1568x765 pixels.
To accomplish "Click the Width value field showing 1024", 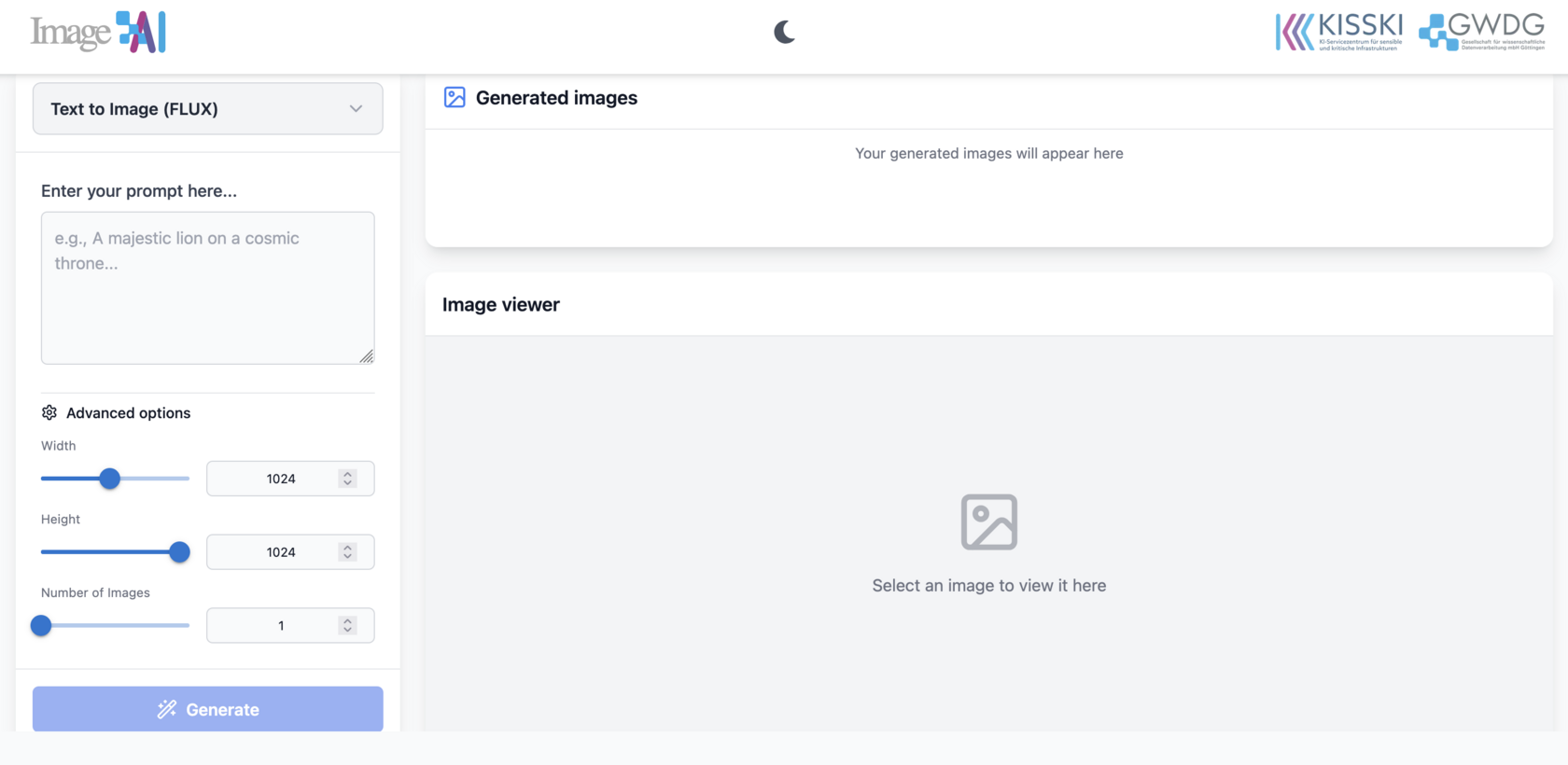I will (280, 479).
